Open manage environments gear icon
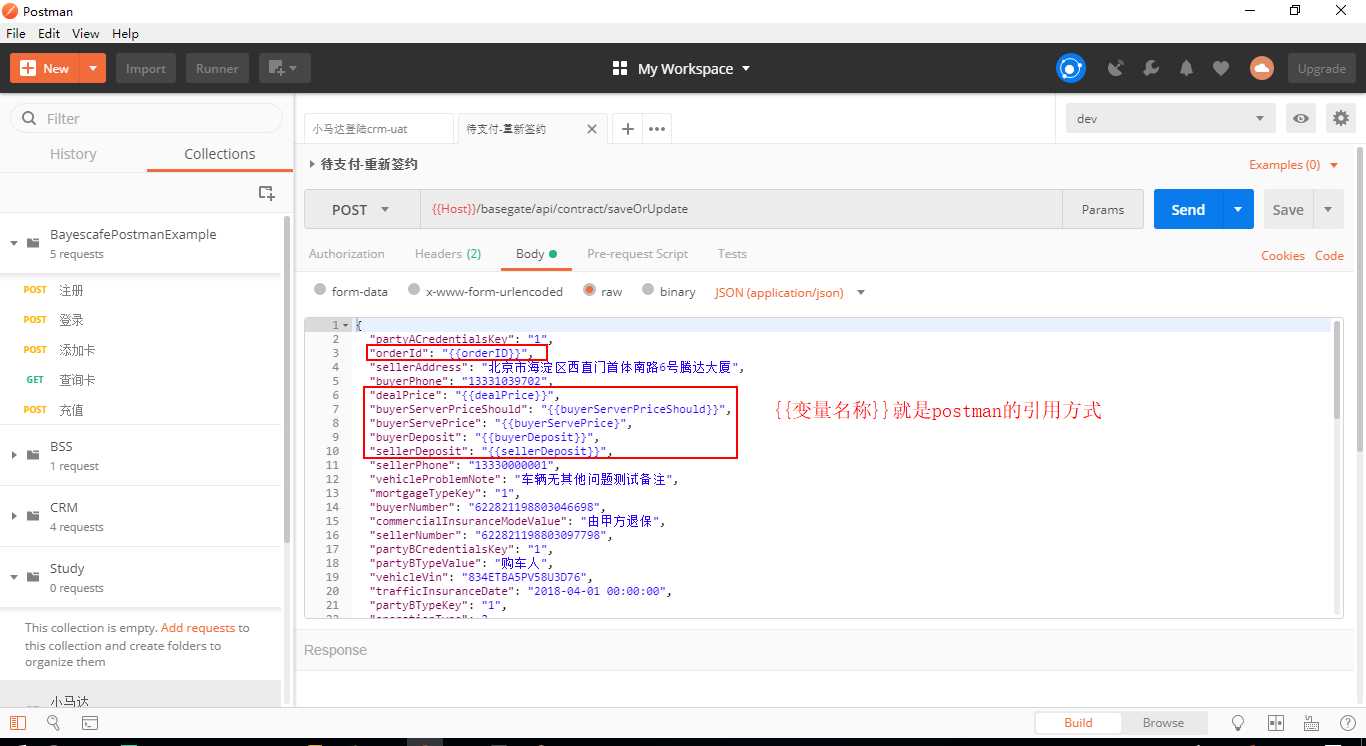The image size is (1366, 746). pyautogui.click(x=1341, y=118)
